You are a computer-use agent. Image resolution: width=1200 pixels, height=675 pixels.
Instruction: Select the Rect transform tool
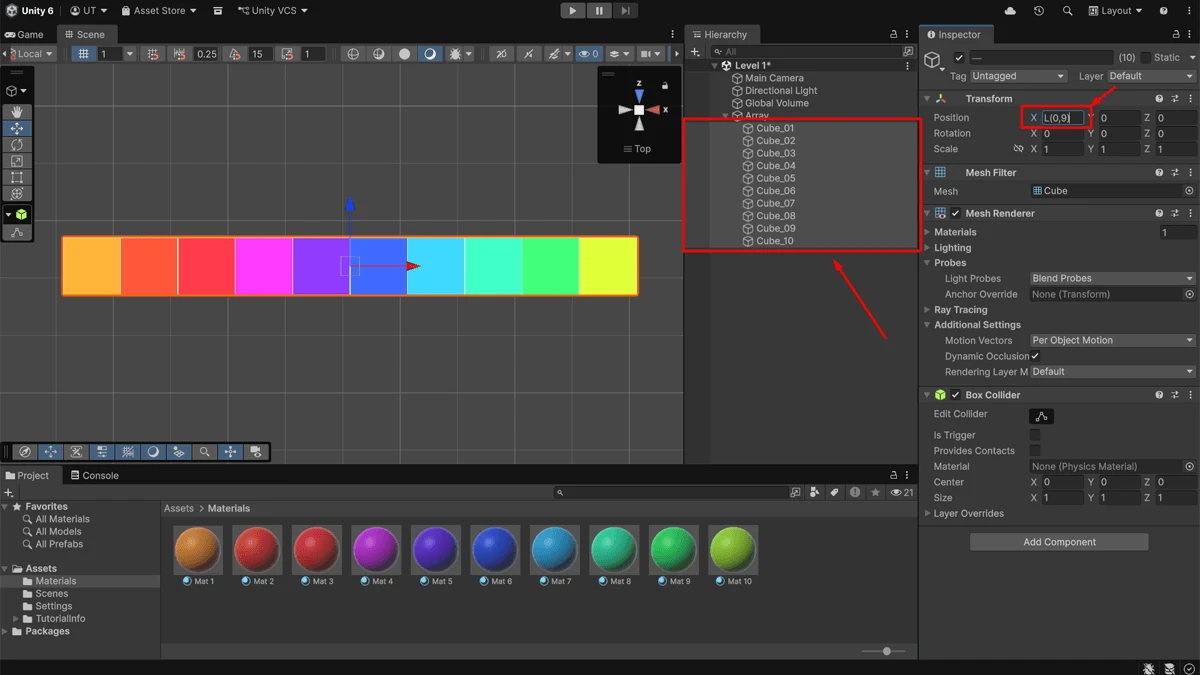coord(17,177)
